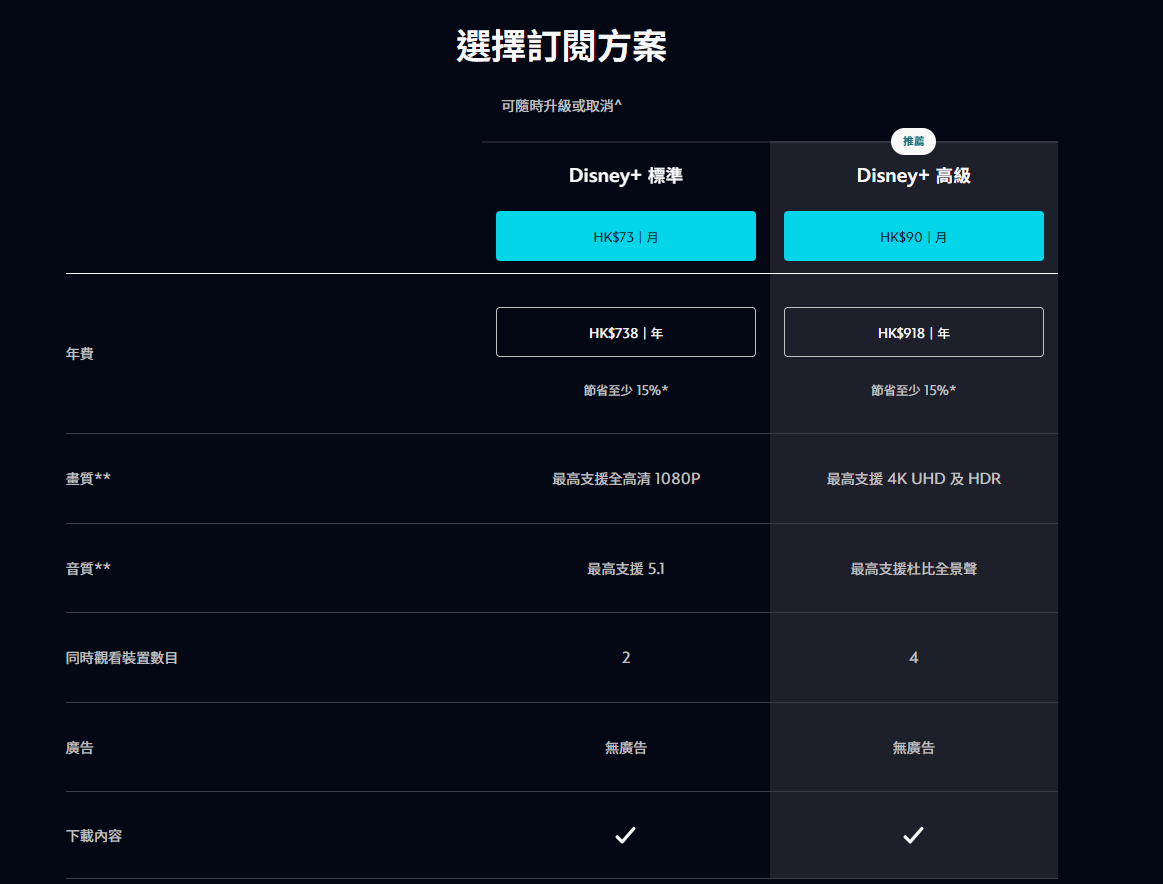Viewport: 1163px width, 884px height.
Task: Click the 選擇訂閱方案 page title
Action: pyautogui.click(x=561, y=47)
